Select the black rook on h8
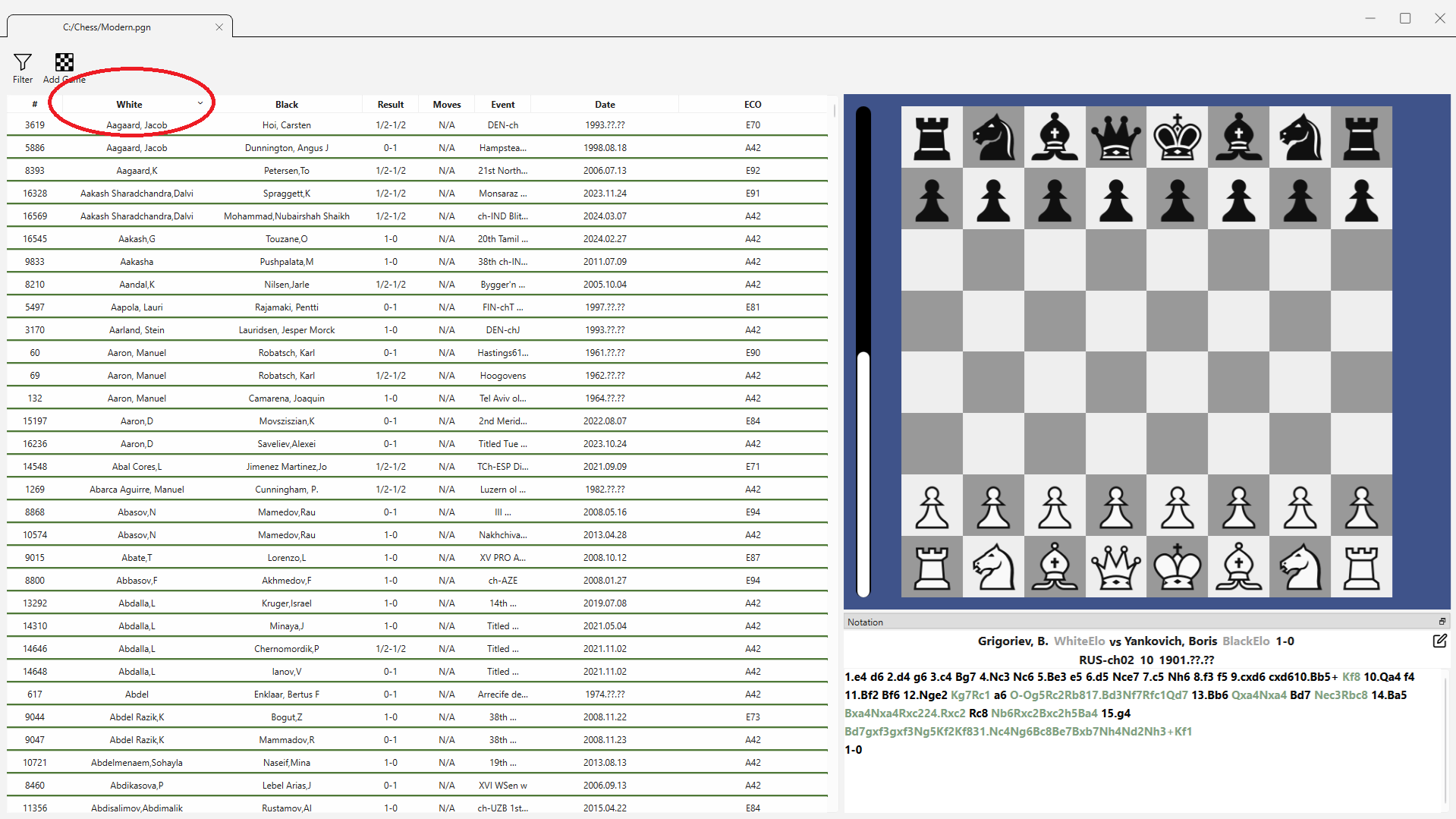The width and height of the screenshot is (1456, 819). point(1361,137)
